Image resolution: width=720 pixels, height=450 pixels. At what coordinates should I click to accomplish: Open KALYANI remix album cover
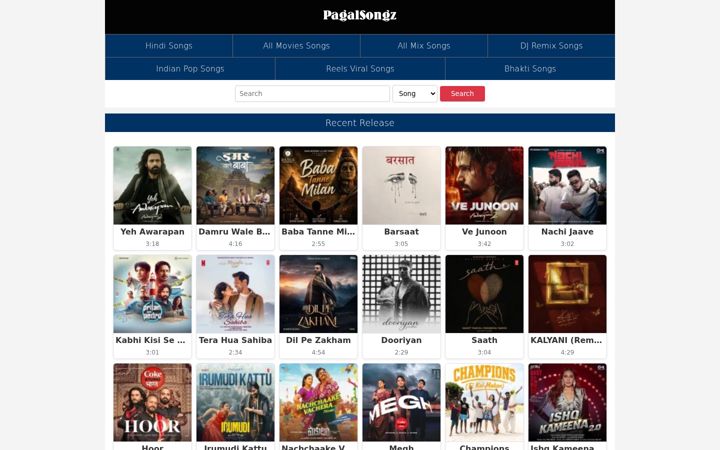click(x=567, y=294)
